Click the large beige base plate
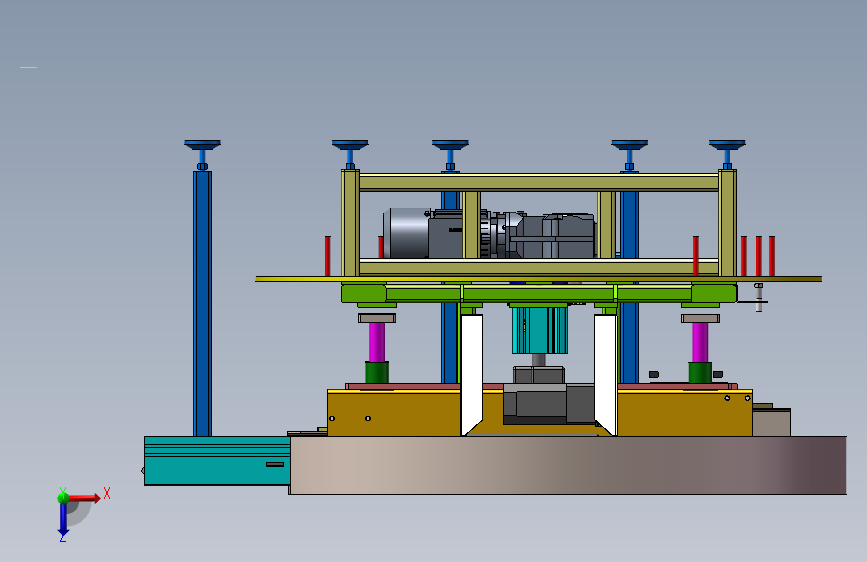This screenshot has height=562, width=867. (x=567, y=465)
